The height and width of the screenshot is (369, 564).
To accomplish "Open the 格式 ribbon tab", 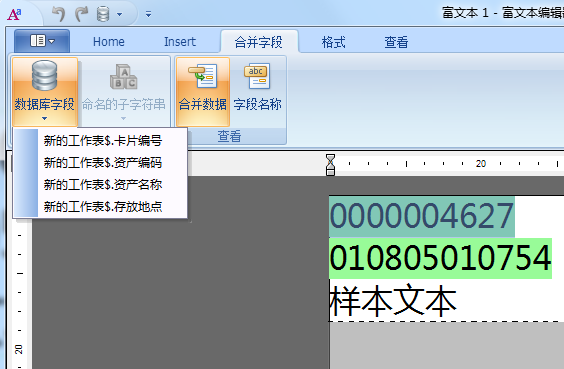I will 333,42.
